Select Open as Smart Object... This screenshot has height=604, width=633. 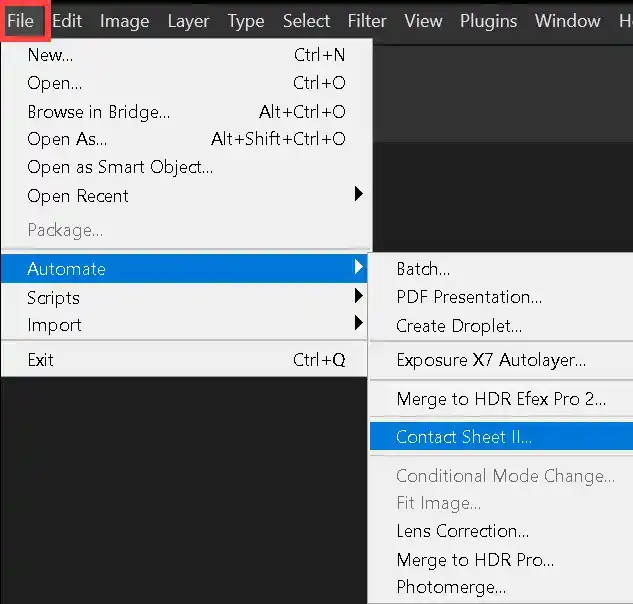120,168
